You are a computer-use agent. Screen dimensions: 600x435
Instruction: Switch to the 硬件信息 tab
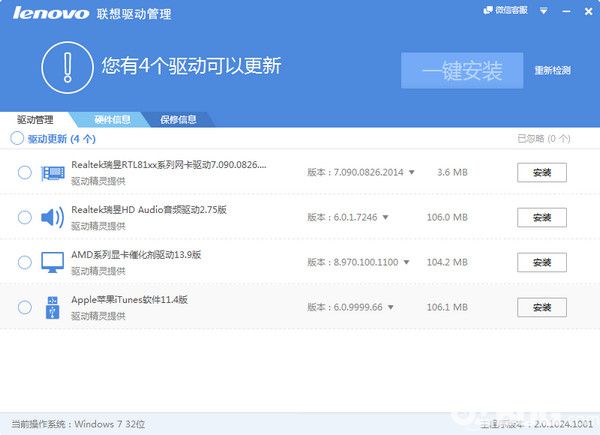112,120
